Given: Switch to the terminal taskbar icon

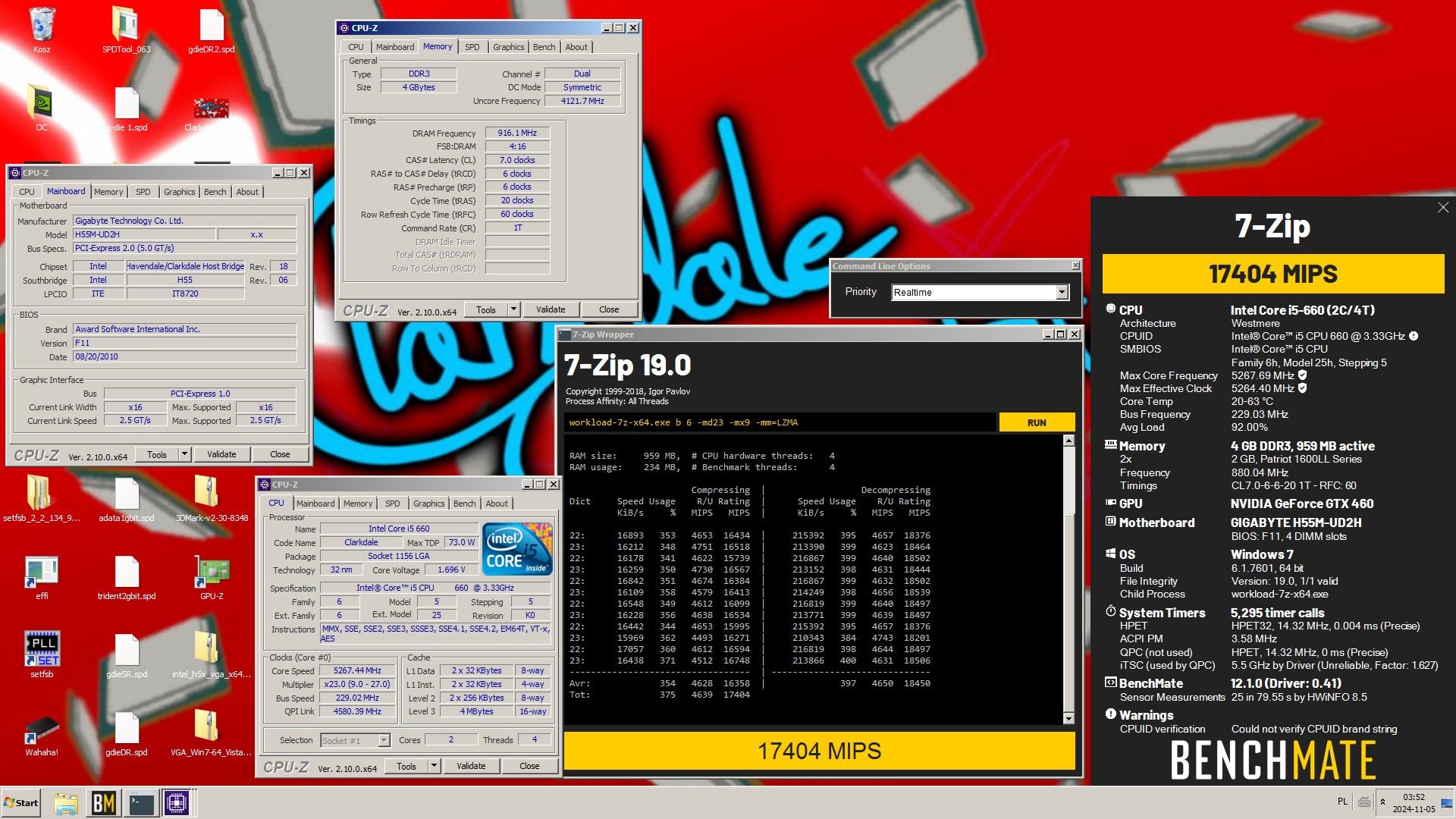Looking at the screenshot, I should [141, 803].
